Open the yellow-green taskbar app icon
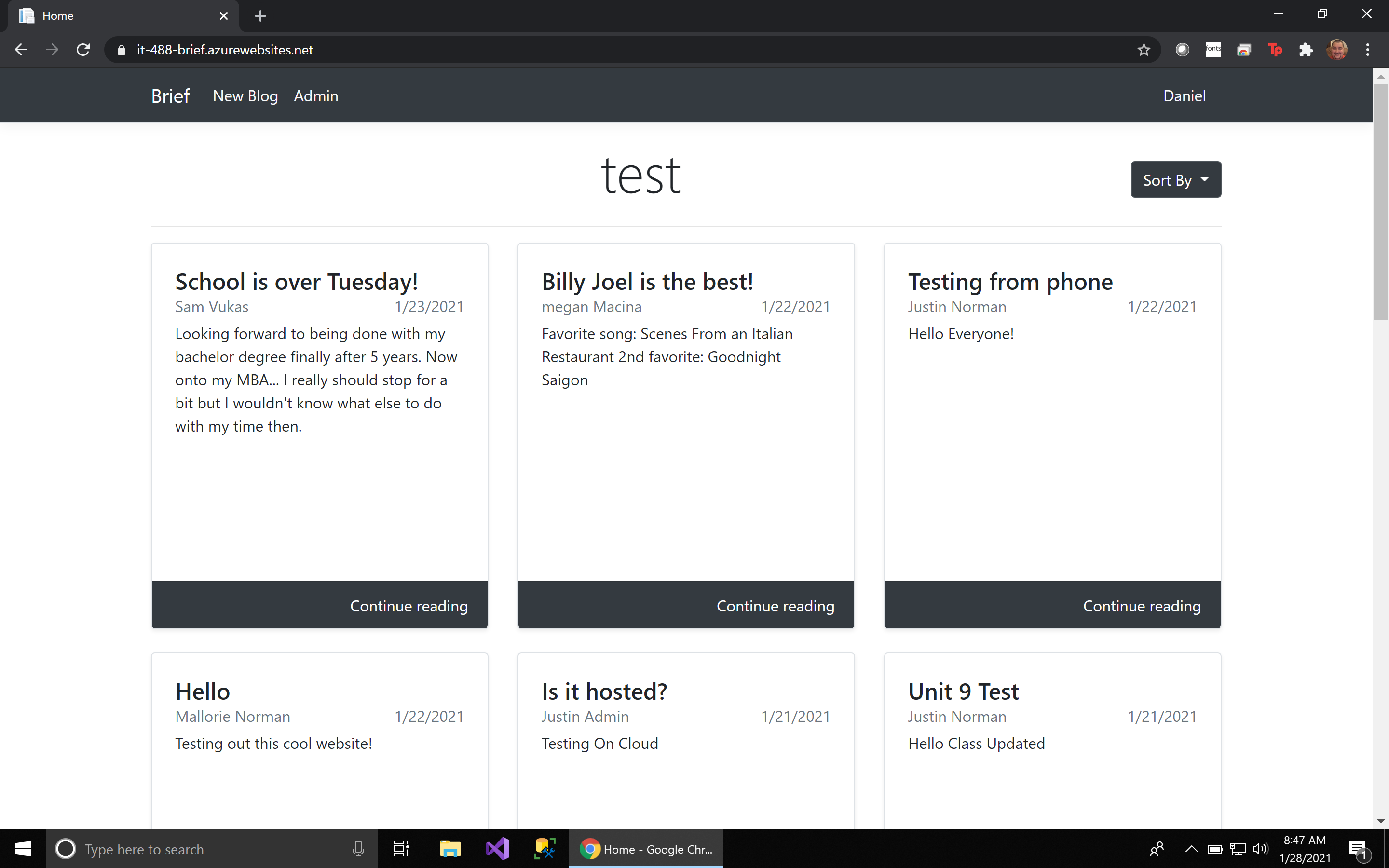 (x=545, y=849)
